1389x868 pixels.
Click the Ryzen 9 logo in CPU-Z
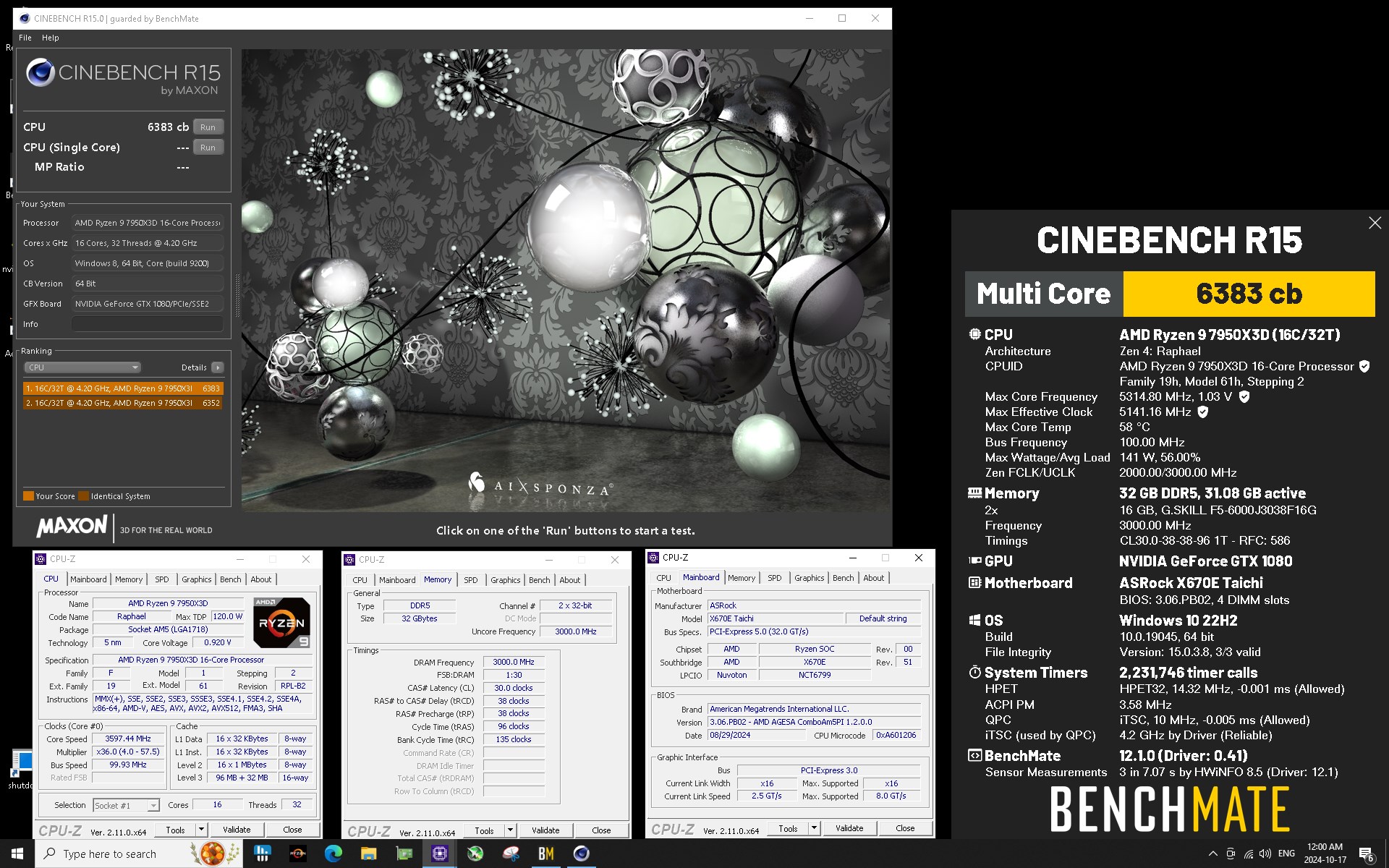coord(281,622)
